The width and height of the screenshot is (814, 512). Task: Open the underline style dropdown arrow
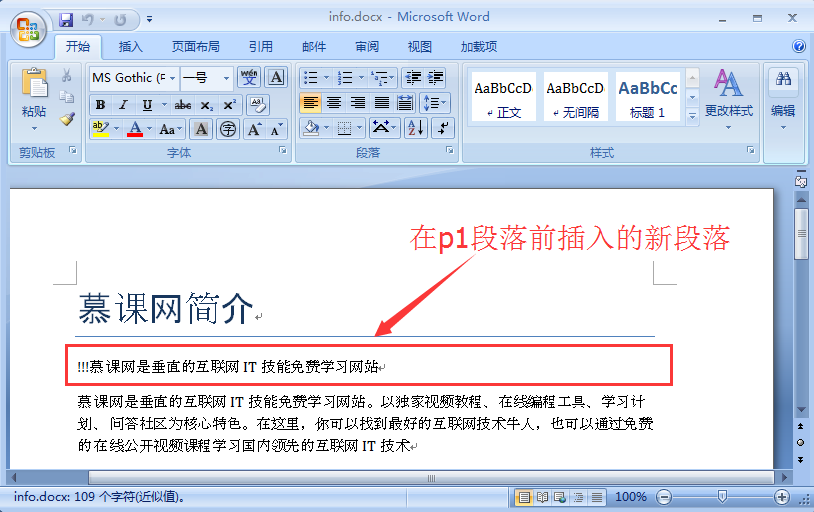pos(164,105)
